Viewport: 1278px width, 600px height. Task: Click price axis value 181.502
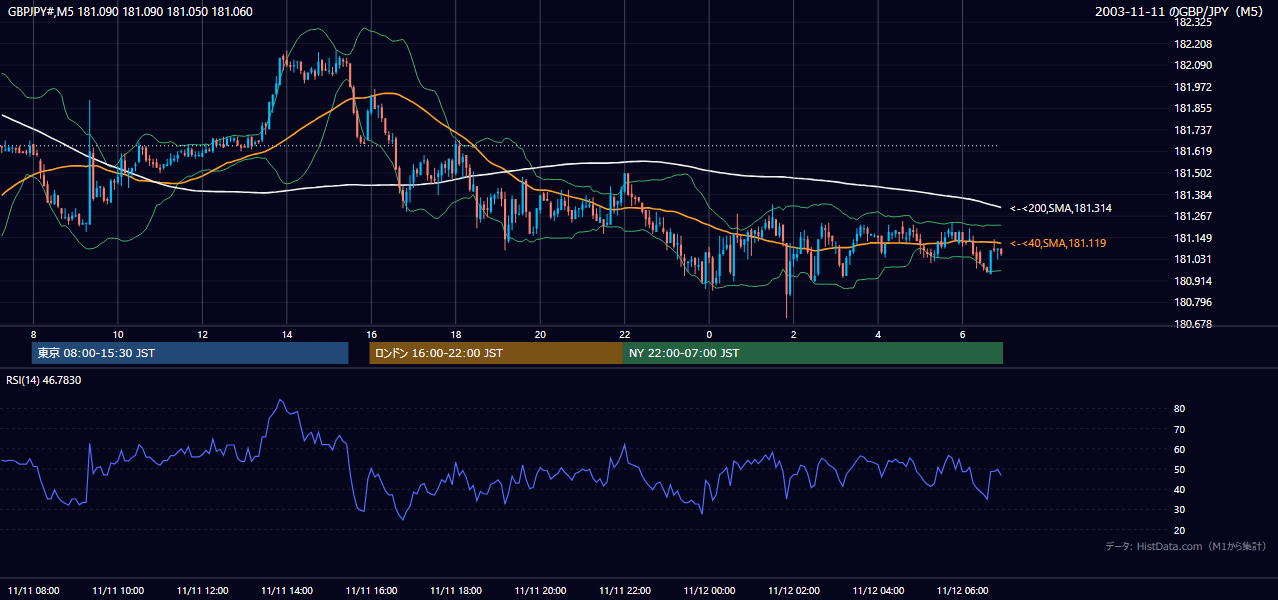coord(1193,173)
